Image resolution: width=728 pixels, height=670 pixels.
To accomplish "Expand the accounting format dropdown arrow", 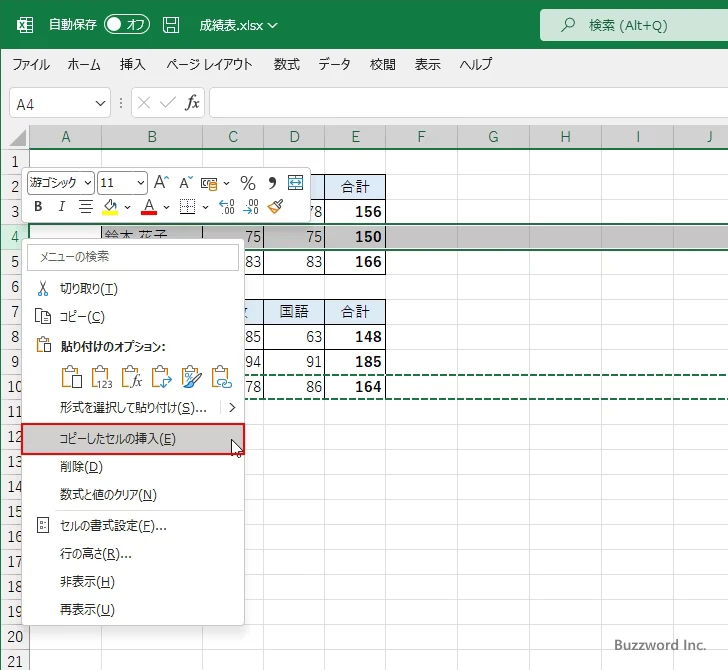I will 227,183.
